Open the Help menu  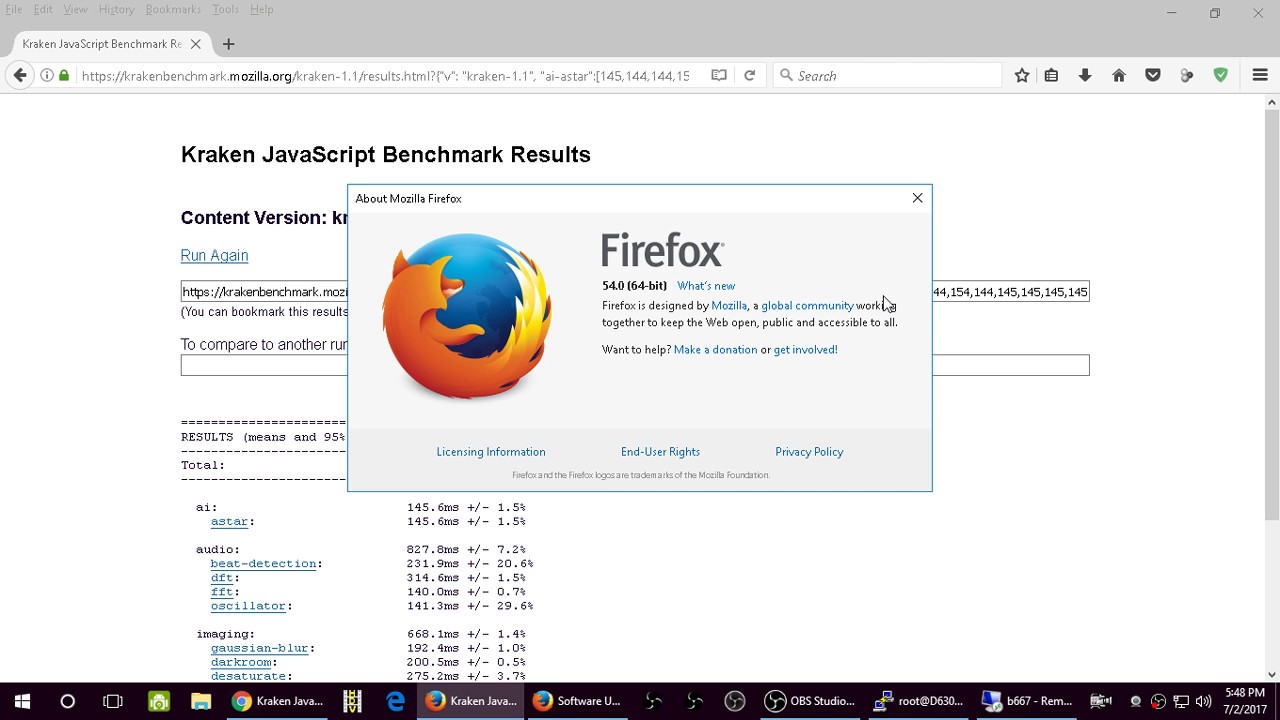261,9
